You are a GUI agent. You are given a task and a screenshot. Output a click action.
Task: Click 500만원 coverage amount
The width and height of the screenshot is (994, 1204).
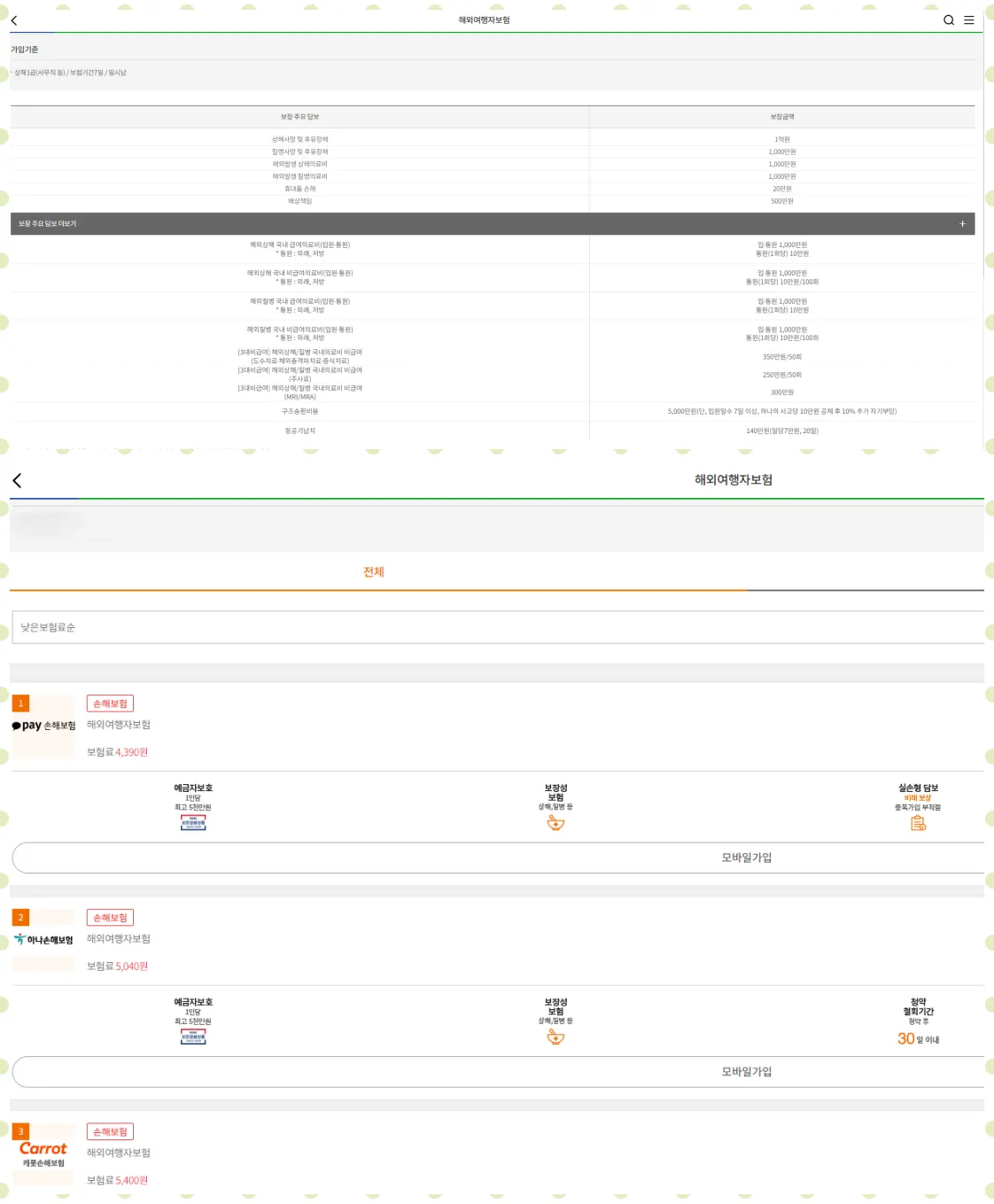coord(782,201)
